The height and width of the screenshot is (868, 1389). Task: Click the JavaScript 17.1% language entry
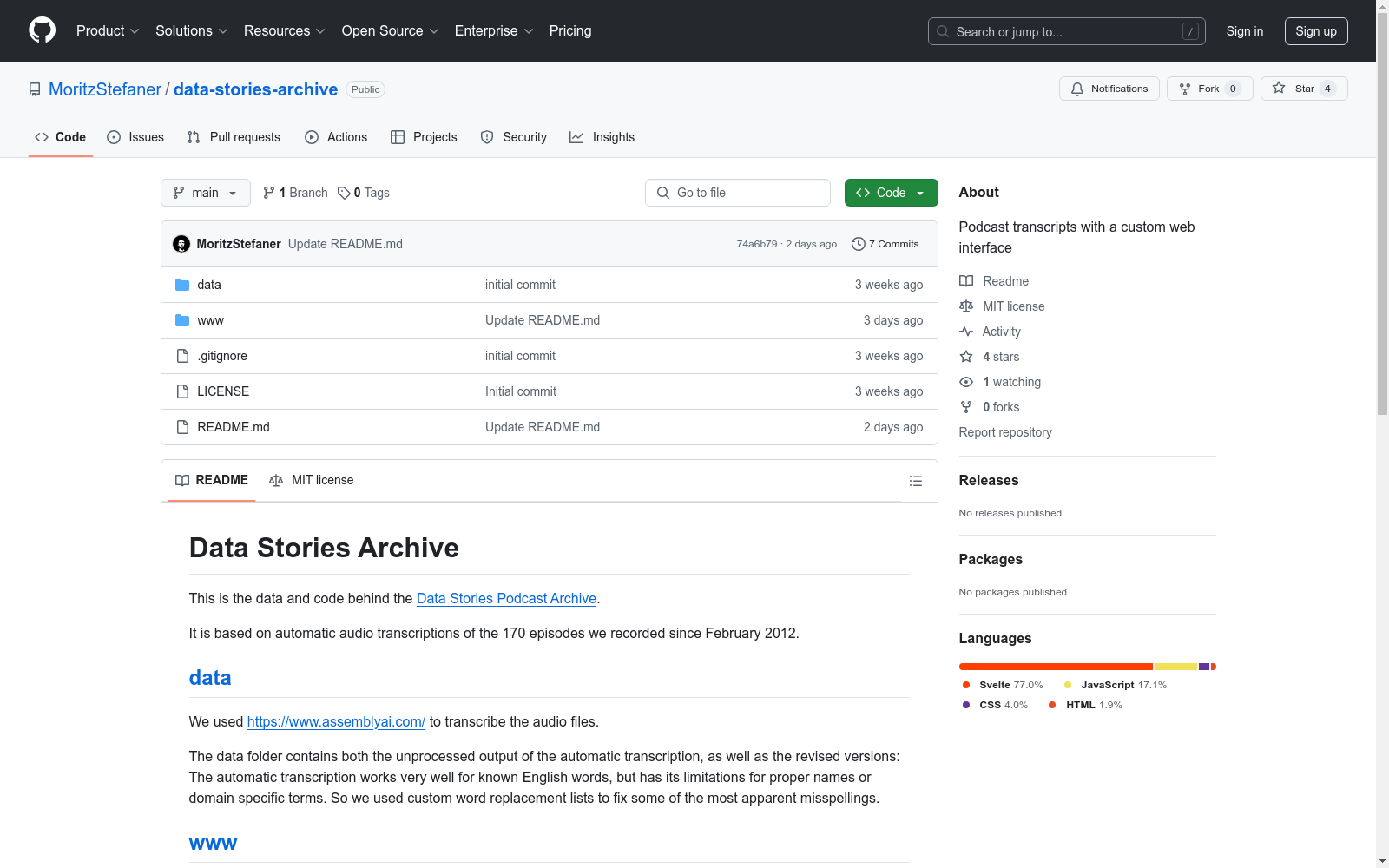1116,685
